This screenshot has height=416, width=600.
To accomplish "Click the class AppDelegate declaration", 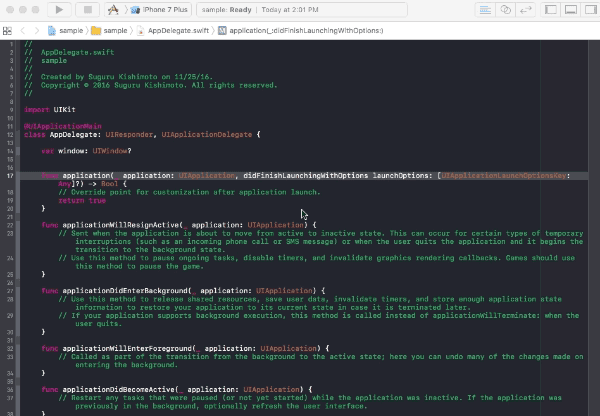I will click(x=142, y=134).
